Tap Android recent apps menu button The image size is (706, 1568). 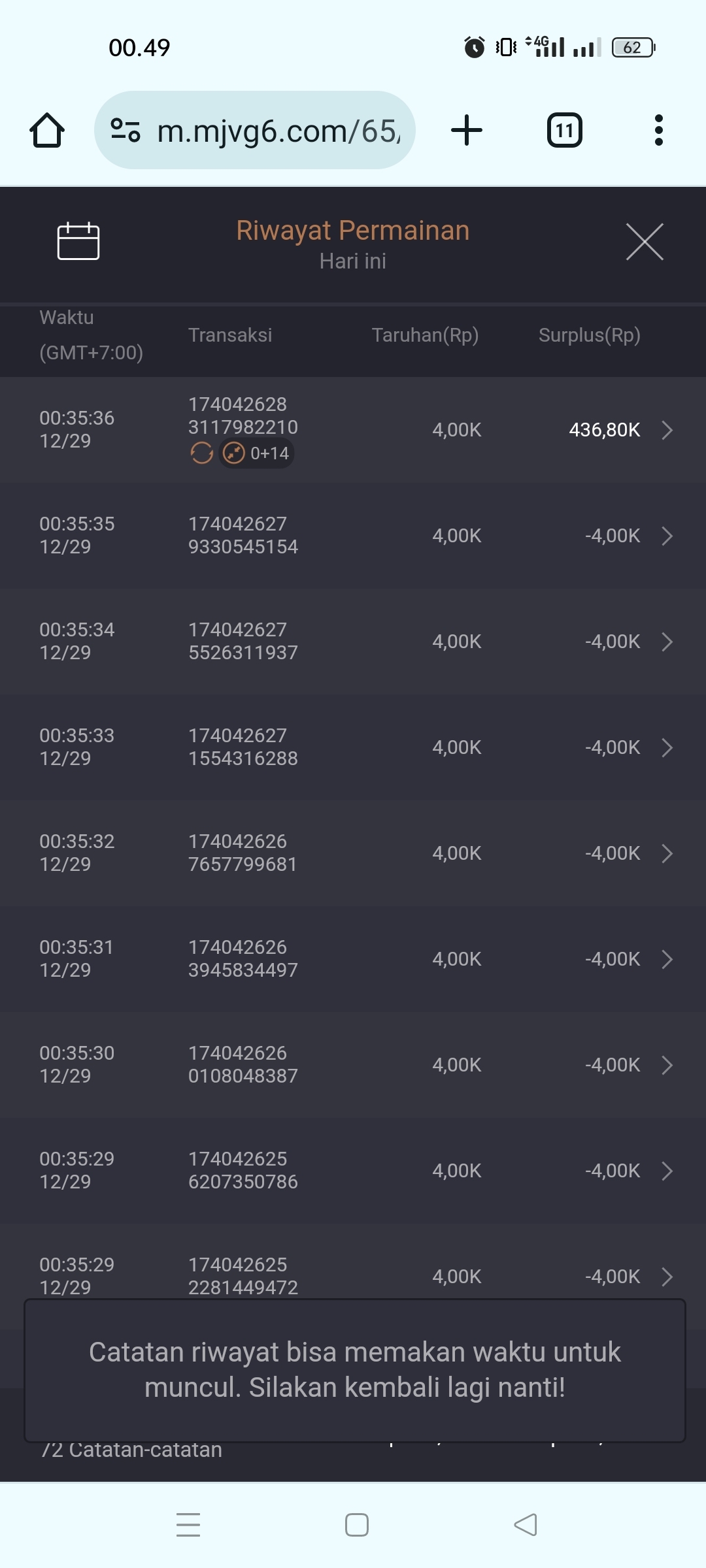coord(188,1525)
